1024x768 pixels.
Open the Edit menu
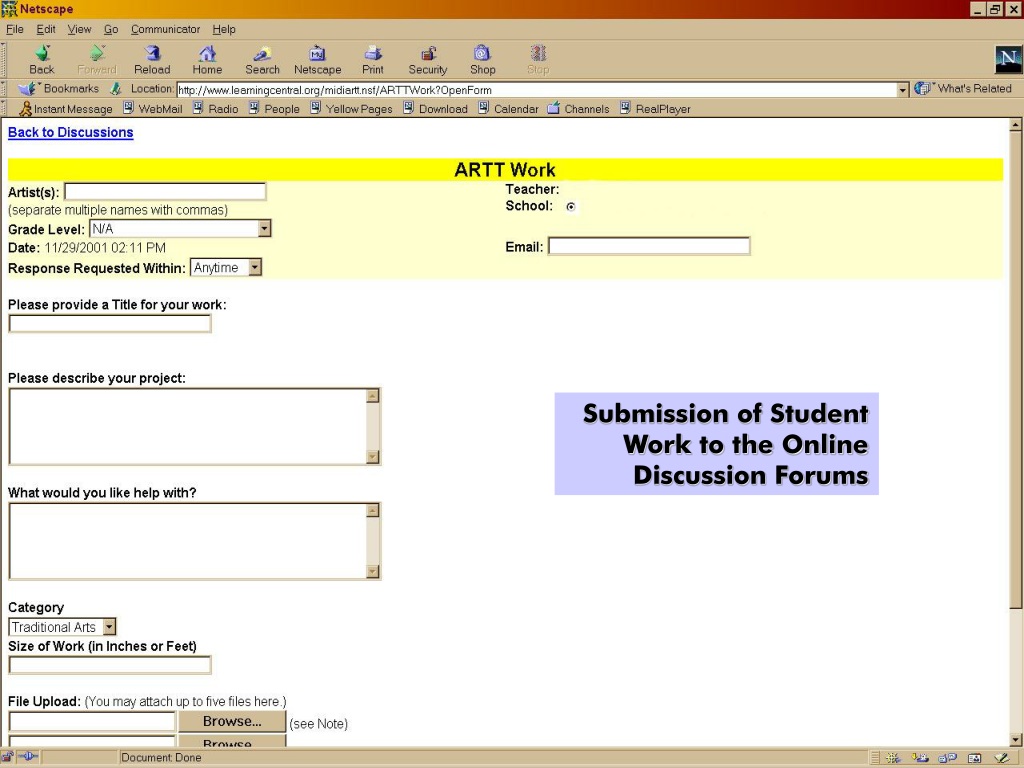[x=46, y=29]
